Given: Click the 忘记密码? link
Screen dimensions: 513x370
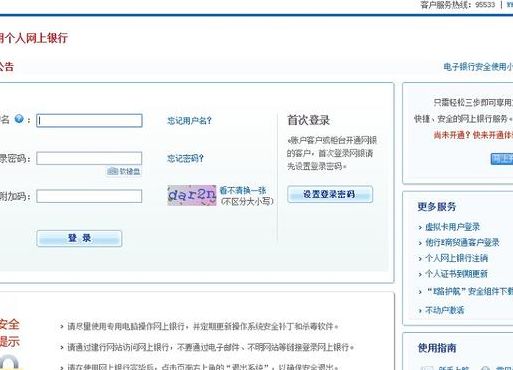Looking at the screenshot, I should 185,158.
